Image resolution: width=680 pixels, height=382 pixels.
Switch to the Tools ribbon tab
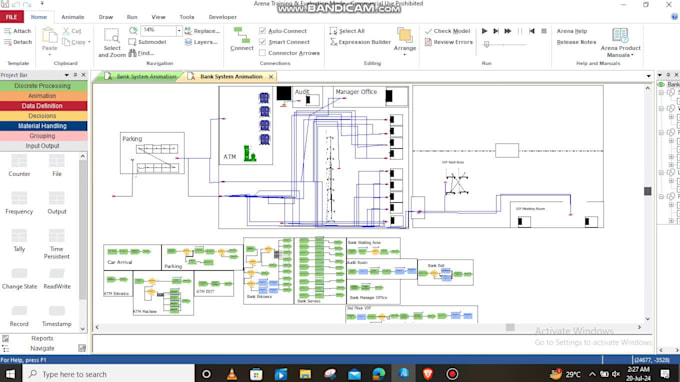coord(187,17)
